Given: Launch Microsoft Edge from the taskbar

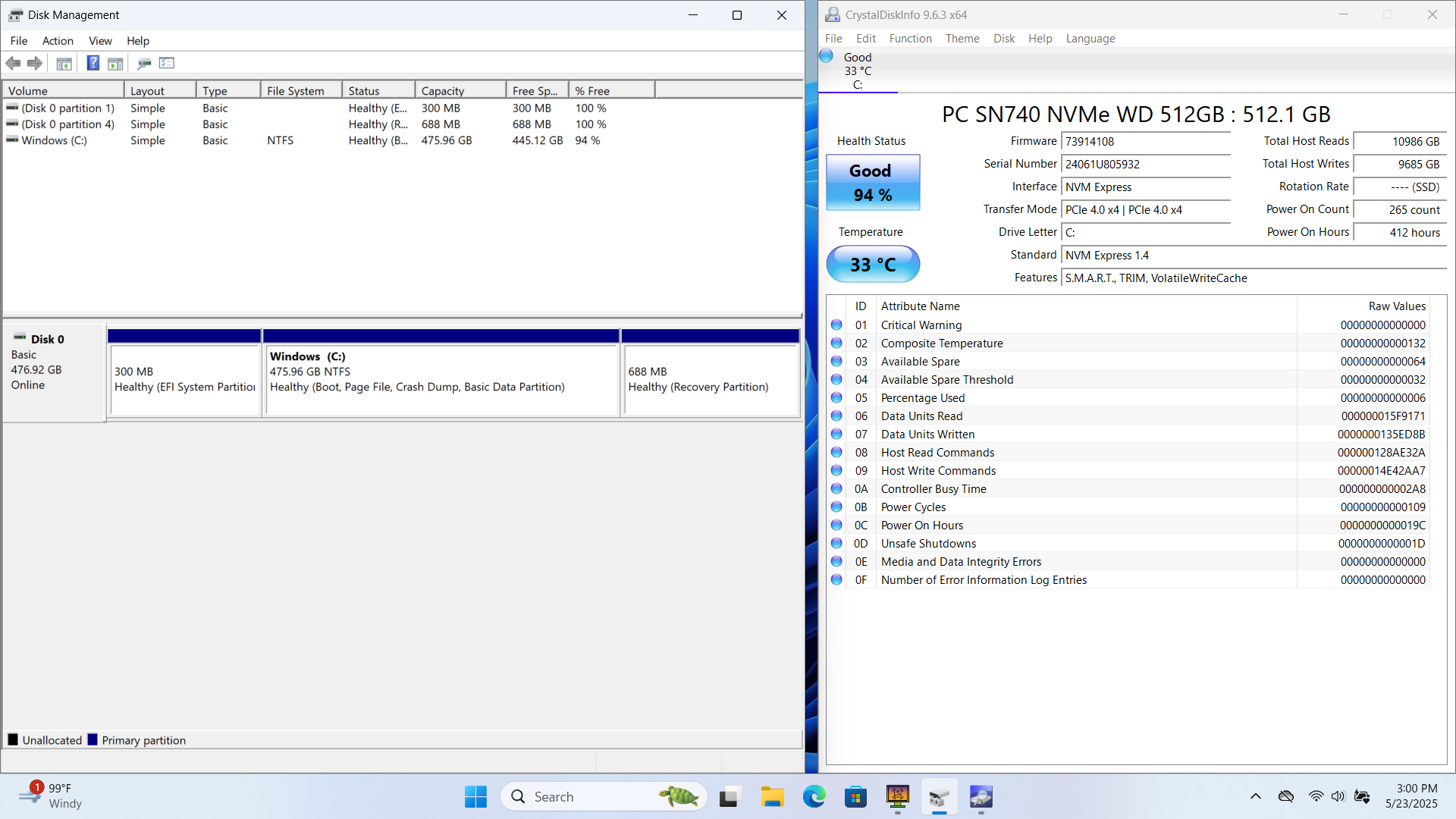Looking at the screenshot, I should coord(814,796).
